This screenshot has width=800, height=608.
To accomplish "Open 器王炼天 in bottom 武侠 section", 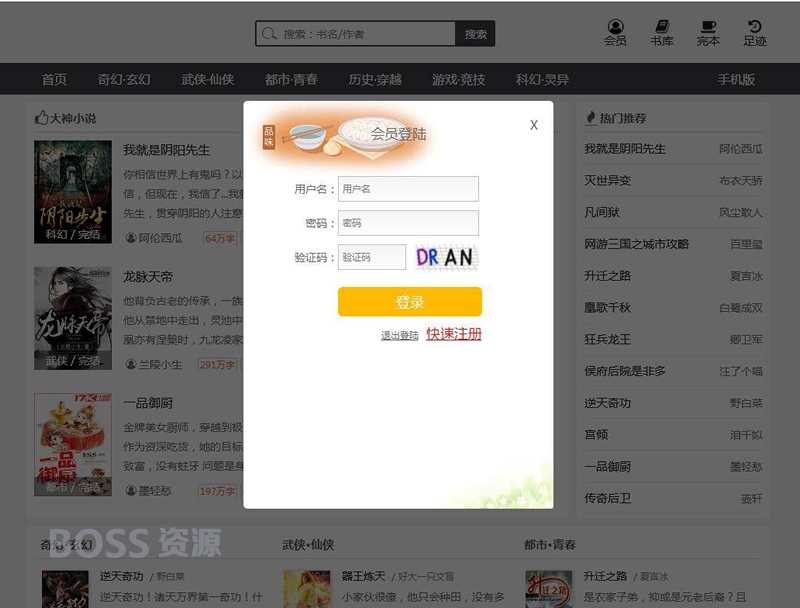I will 363,576.
